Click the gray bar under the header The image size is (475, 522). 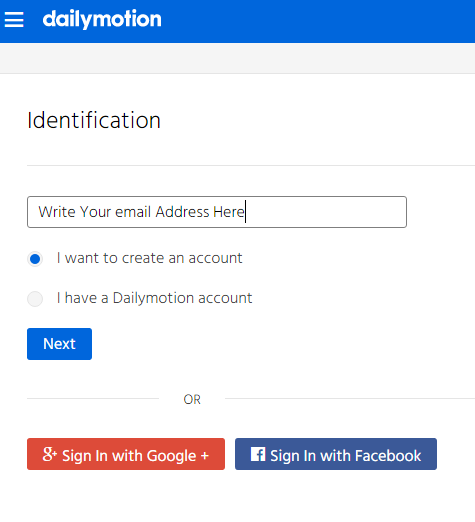[237, 58]
